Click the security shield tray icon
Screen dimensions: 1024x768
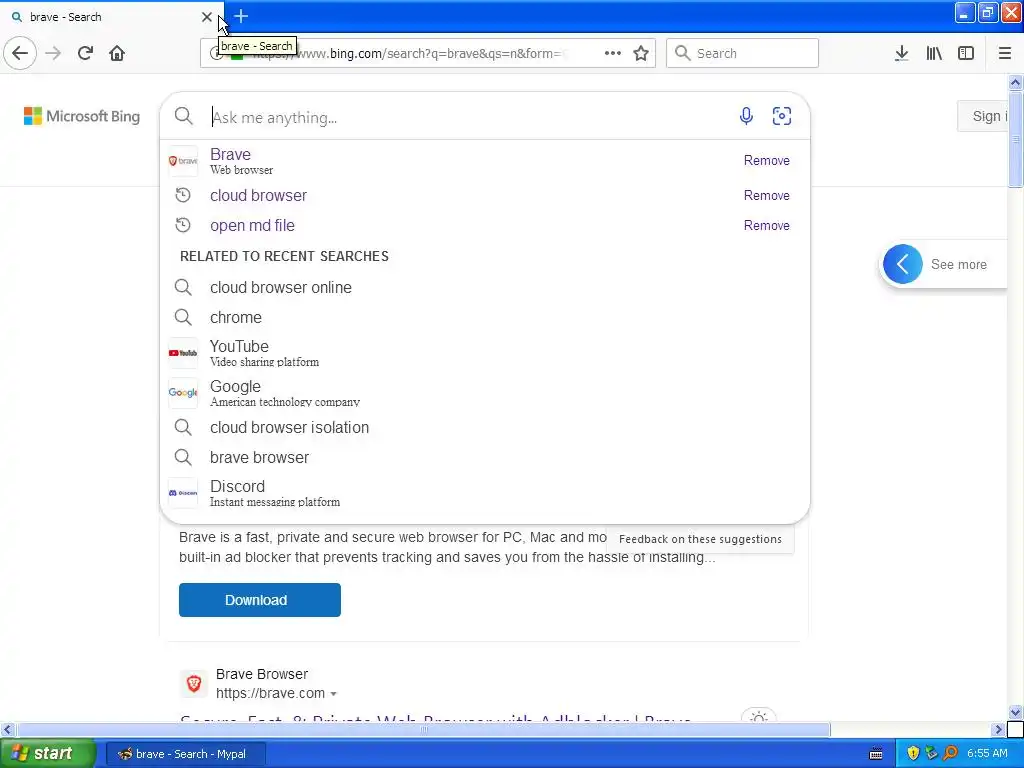coord(913,753)
